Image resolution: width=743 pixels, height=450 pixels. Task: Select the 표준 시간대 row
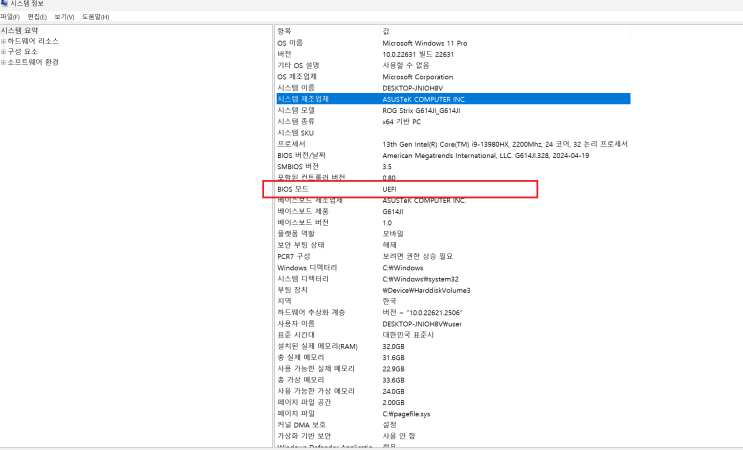[x=453, y=335]
